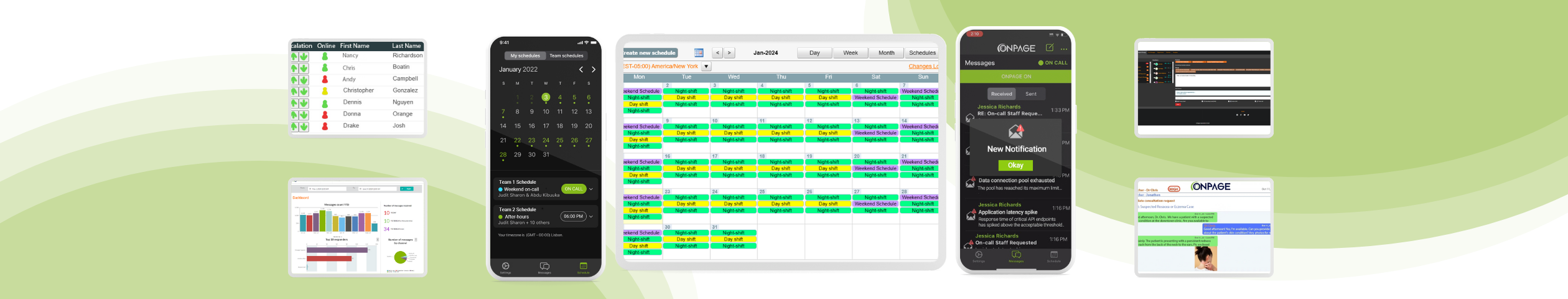Click the escalation down arrow in Christopher Gonzalez's row
The width and height of the screenshot is (1568, 299).
tap(304, 92)
